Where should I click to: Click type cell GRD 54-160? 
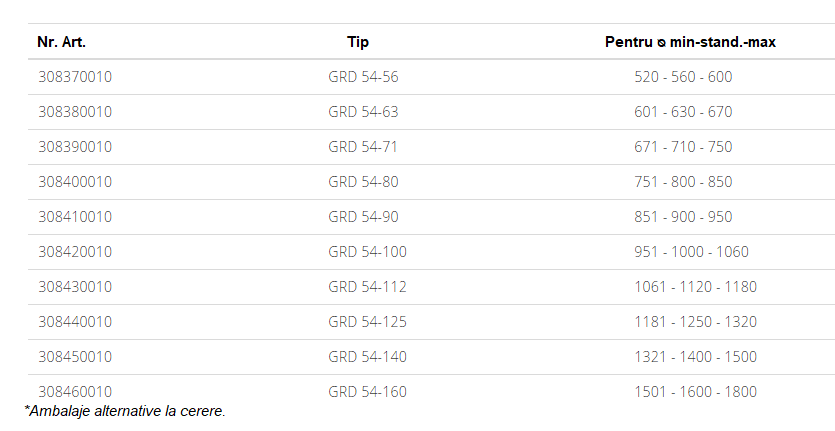click(x=367, y=392)
